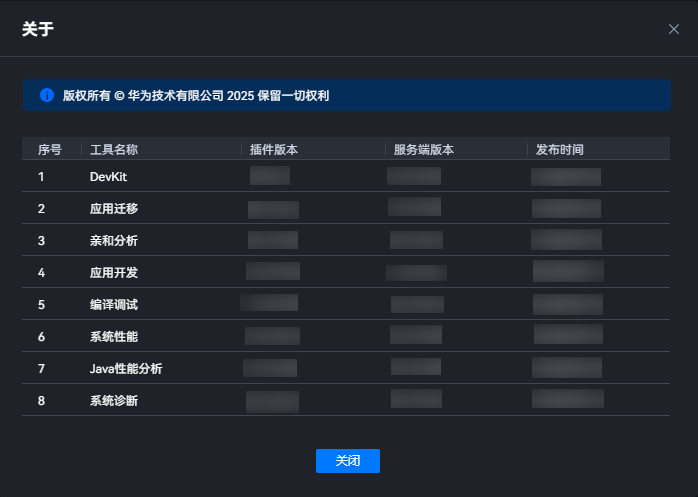Click the release date cell for 系统诊断
The width and height of the screenshot is (698, 497).
(568, 399)
